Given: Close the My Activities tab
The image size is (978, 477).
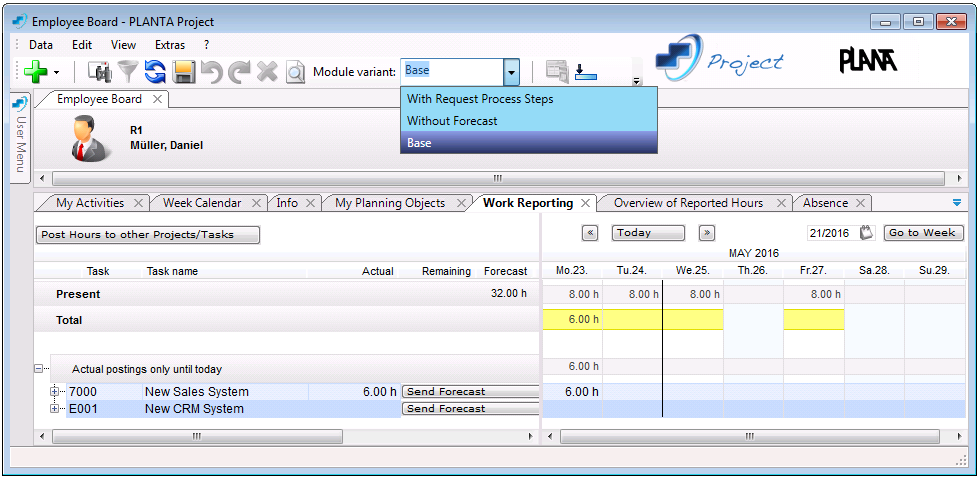Looking at the screenshot, I should pyautogui.click(x=138, y=203).
